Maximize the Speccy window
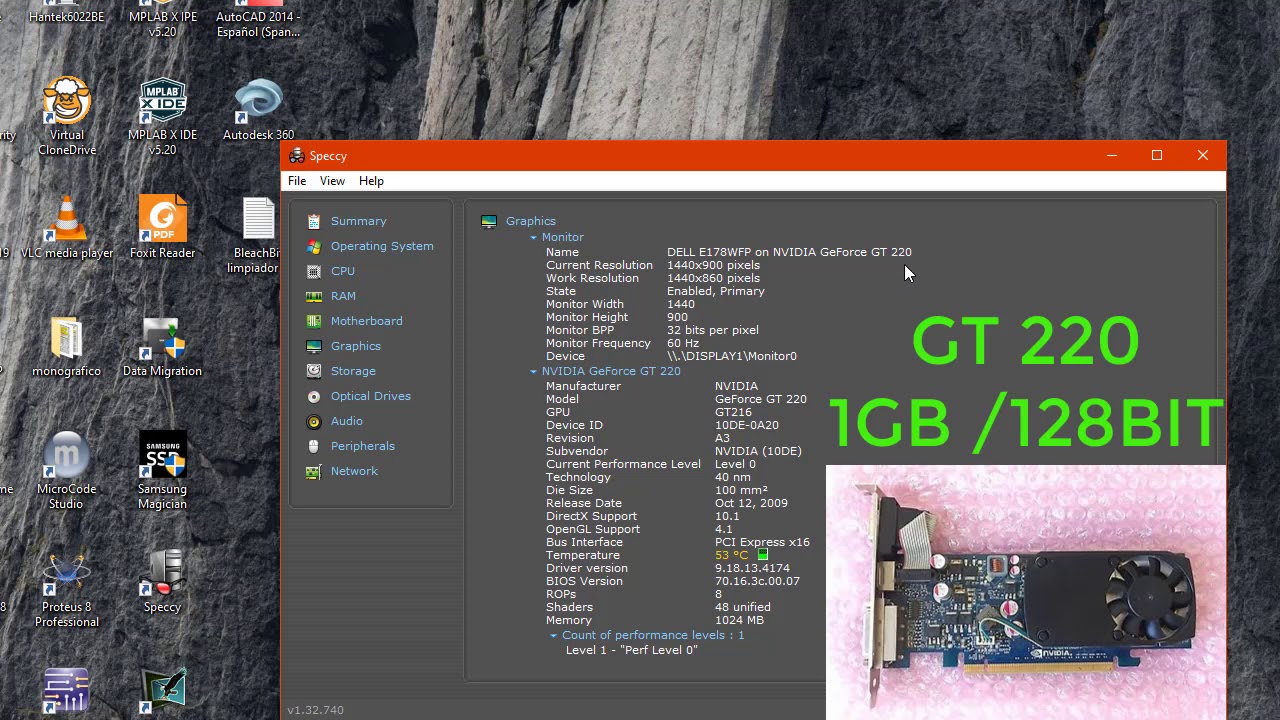Image resolution: width=1280 pixels, height=720 pixels. pyautogui.click(x=1157, y=156)
